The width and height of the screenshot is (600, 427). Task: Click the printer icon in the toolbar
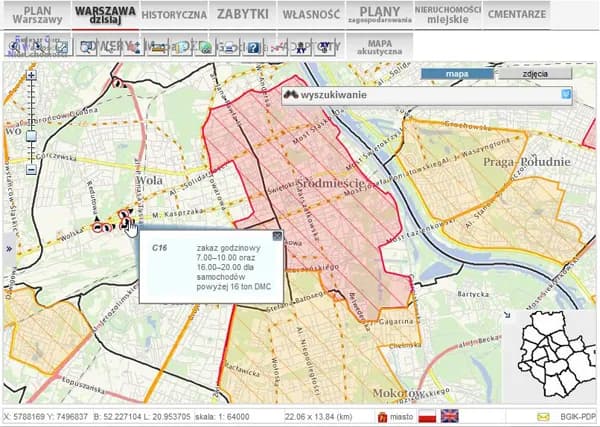point(231,46)
